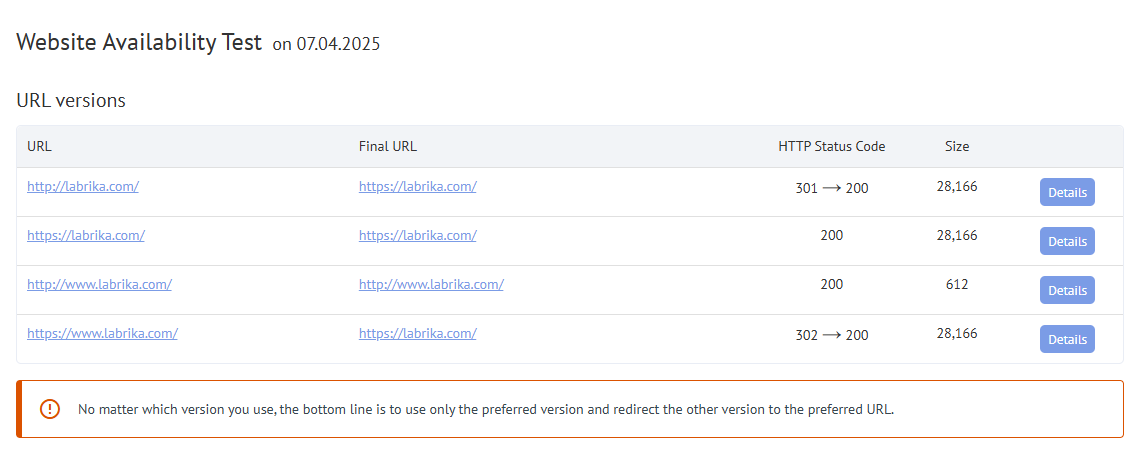
Task: Show Details for the 612 size row
Action: (x=1067, y=291)
